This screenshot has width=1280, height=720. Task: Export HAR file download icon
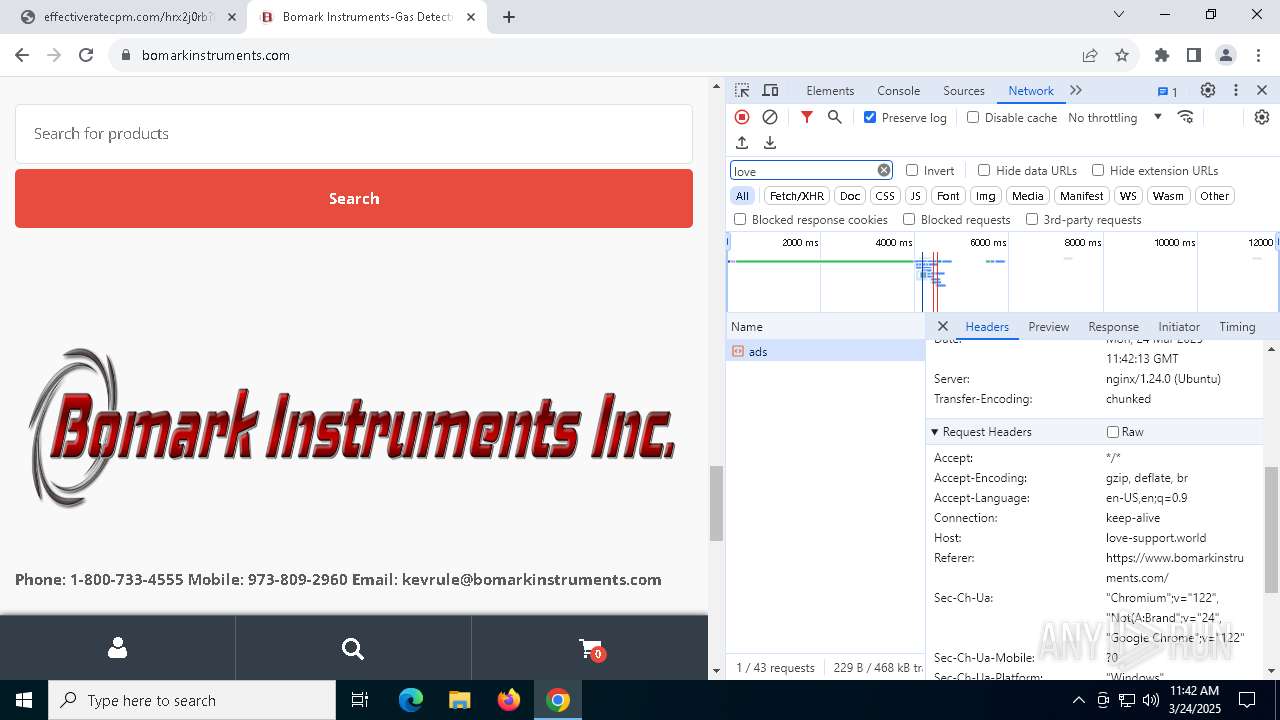[770, 143]
